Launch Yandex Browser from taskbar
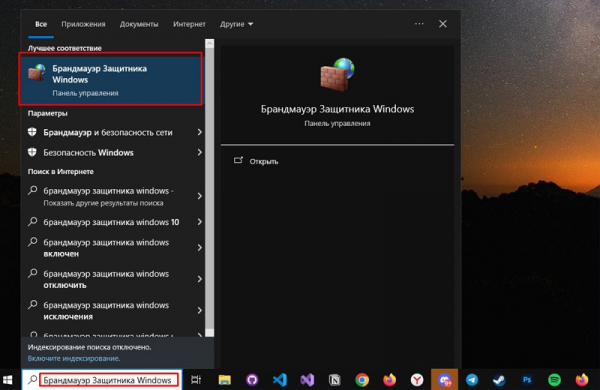Image resolution: width=600 pixels, height=390 pixels. click(x=417, y=380)
